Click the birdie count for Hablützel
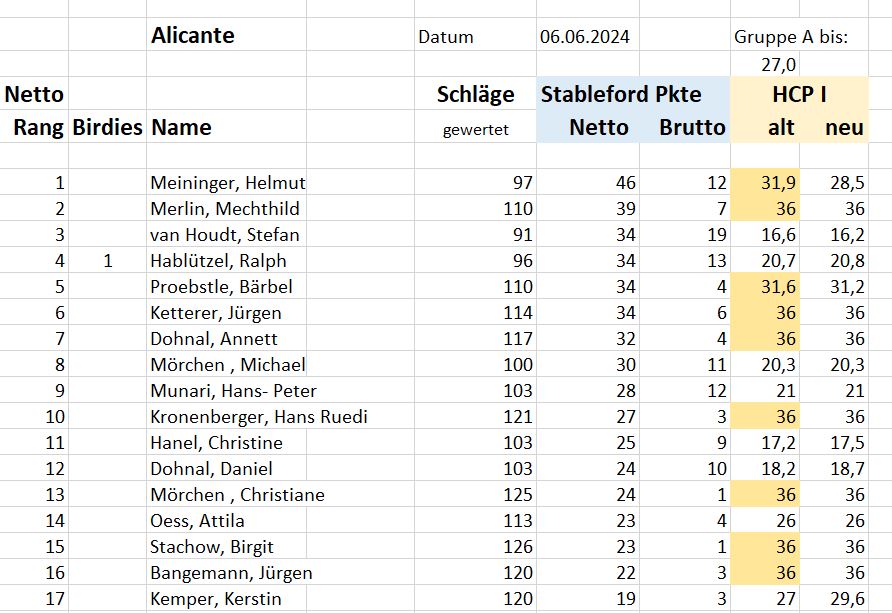This screenshot has width=892, height=613. click(x=108, y=261)
